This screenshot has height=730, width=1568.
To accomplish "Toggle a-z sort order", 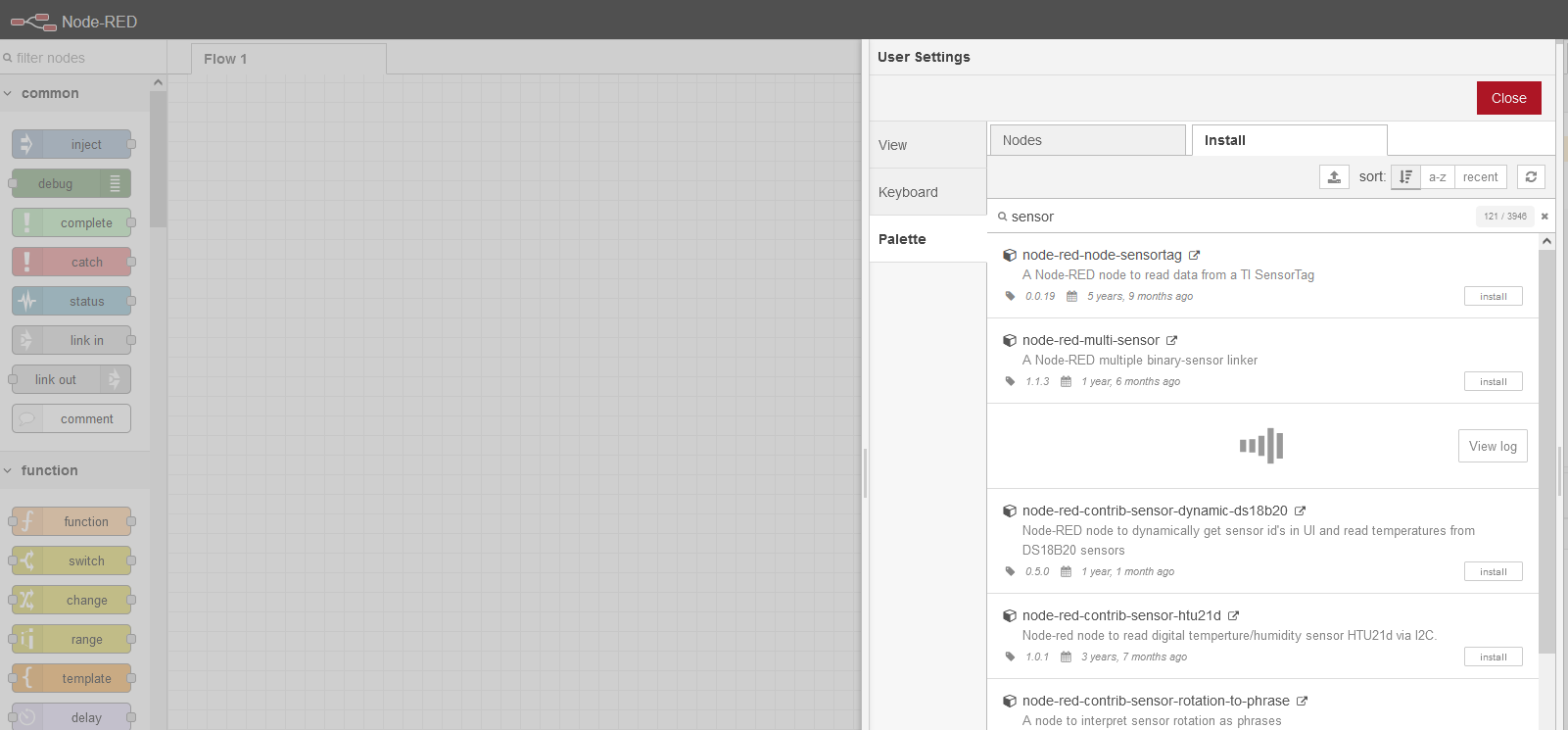I will point(1437,176).
